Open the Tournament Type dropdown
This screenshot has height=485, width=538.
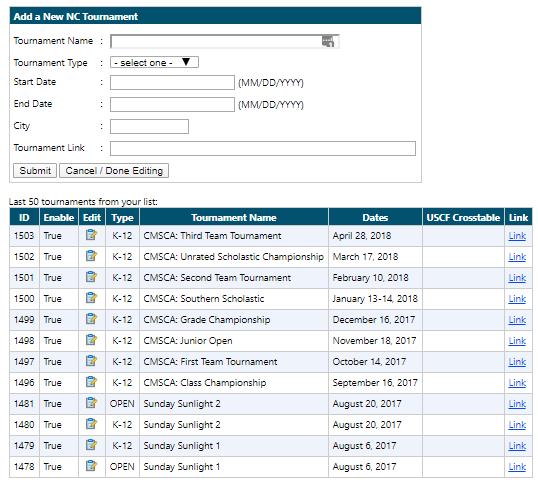pyautogui.click(x=154, y=62)
